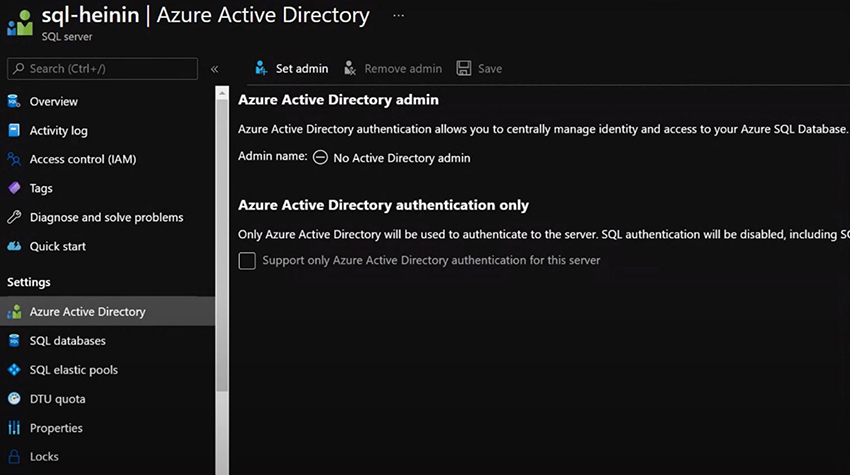Click the SQL elastic pools icon
This screenshot has height=475, width=850.
click(14, 370)
